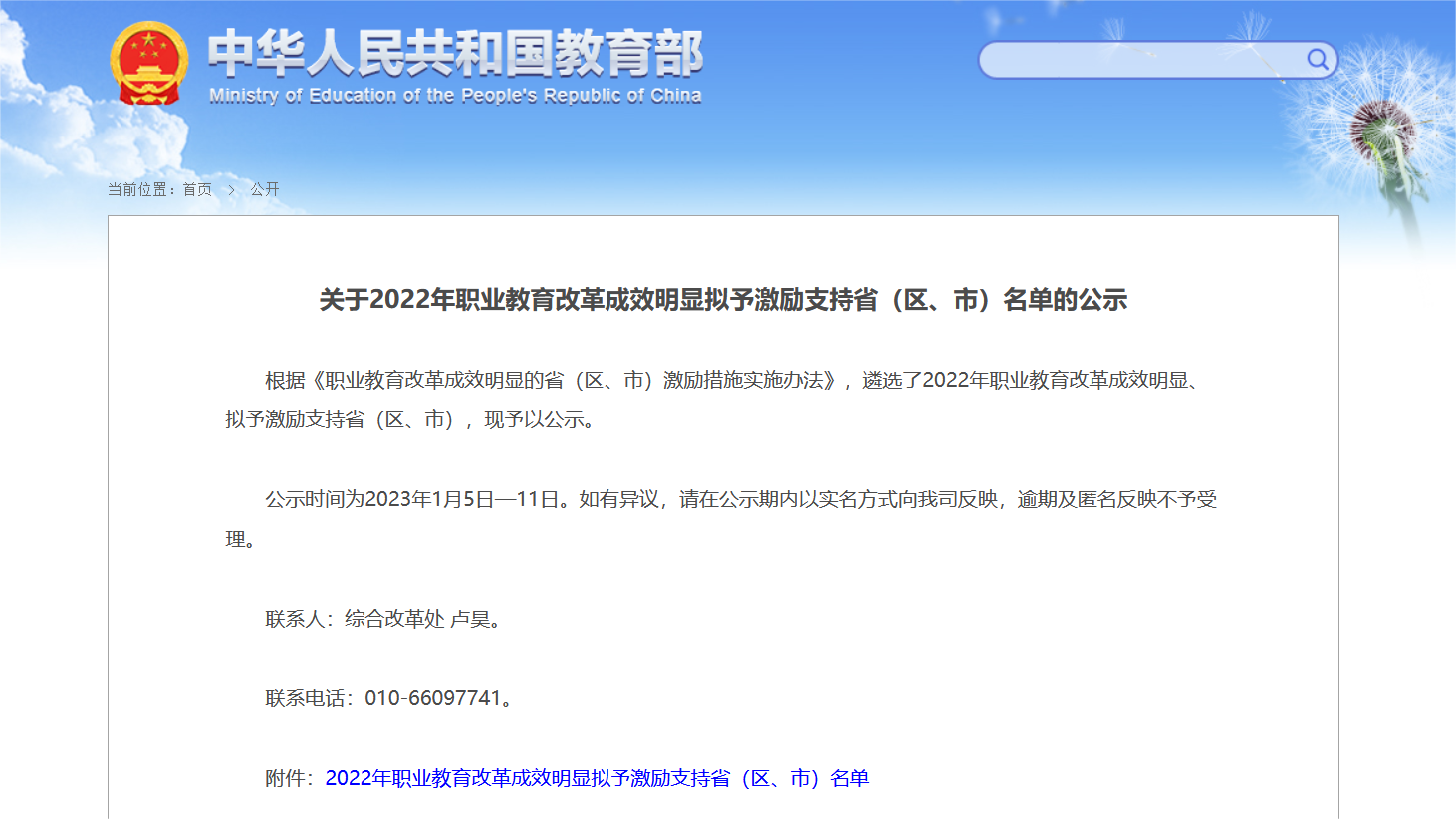
Task: Click the search magnifier icon
Action: pyautogui.click(x=1317, y=59)
